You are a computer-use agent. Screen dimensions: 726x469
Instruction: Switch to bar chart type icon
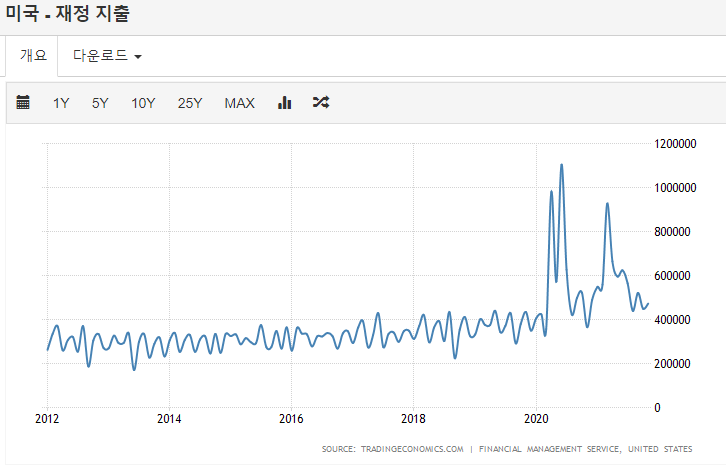(284, 102)
